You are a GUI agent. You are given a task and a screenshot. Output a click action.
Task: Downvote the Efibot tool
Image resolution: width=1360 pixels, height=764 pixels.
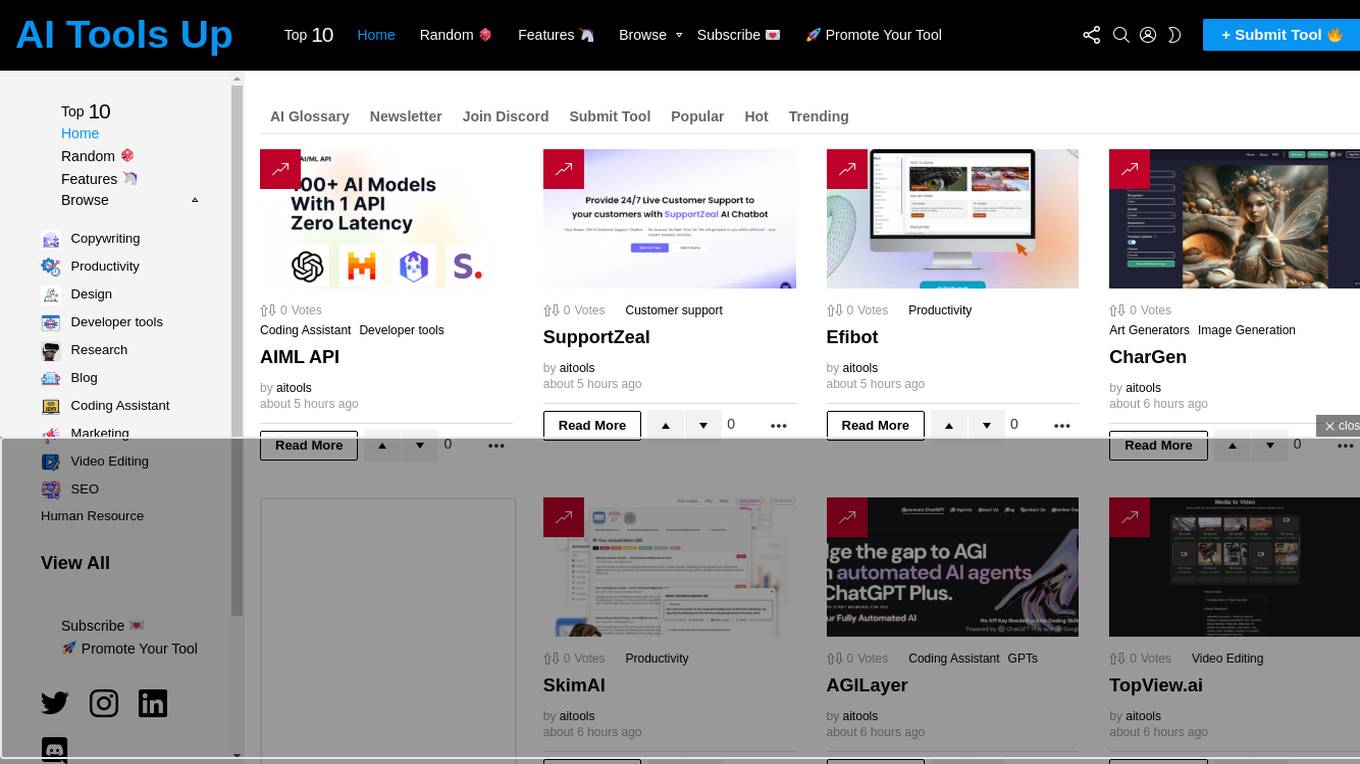pyautogui.click(x=986, y=425)
